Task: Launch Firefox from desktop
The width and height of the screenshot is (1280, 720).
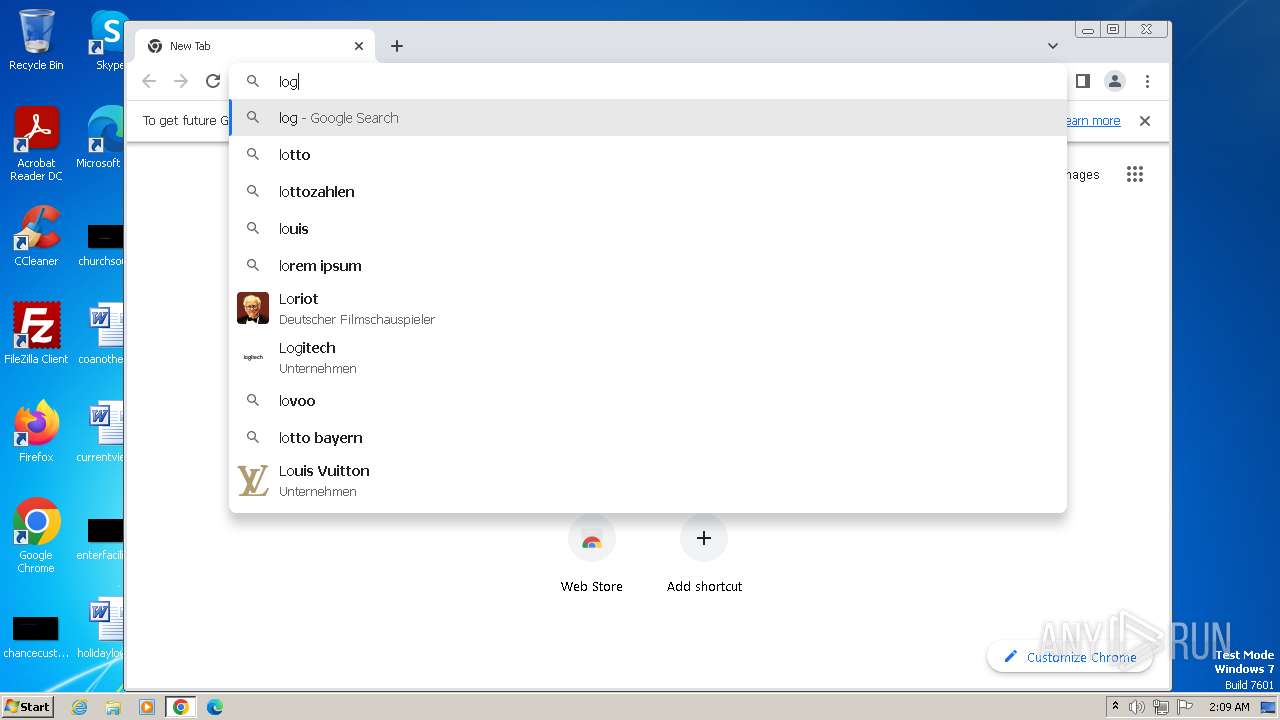Action: pos(36,432)
